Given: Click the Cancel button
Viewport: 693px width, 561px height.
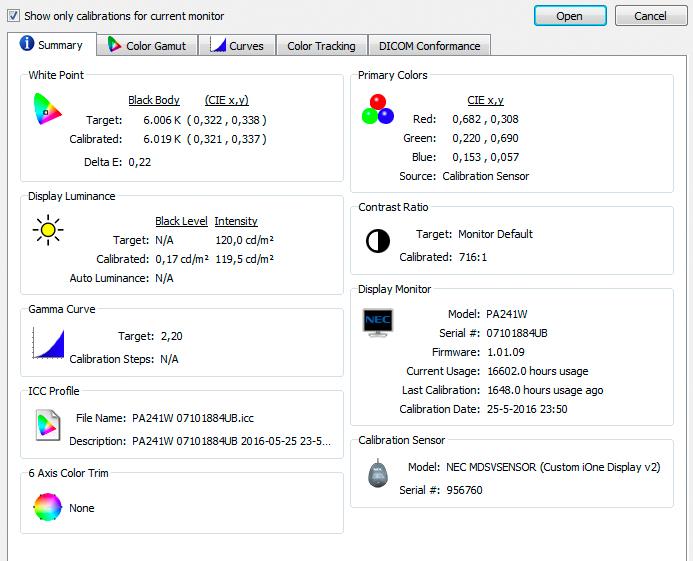Looking at the screenshot, I should point(651,16).
